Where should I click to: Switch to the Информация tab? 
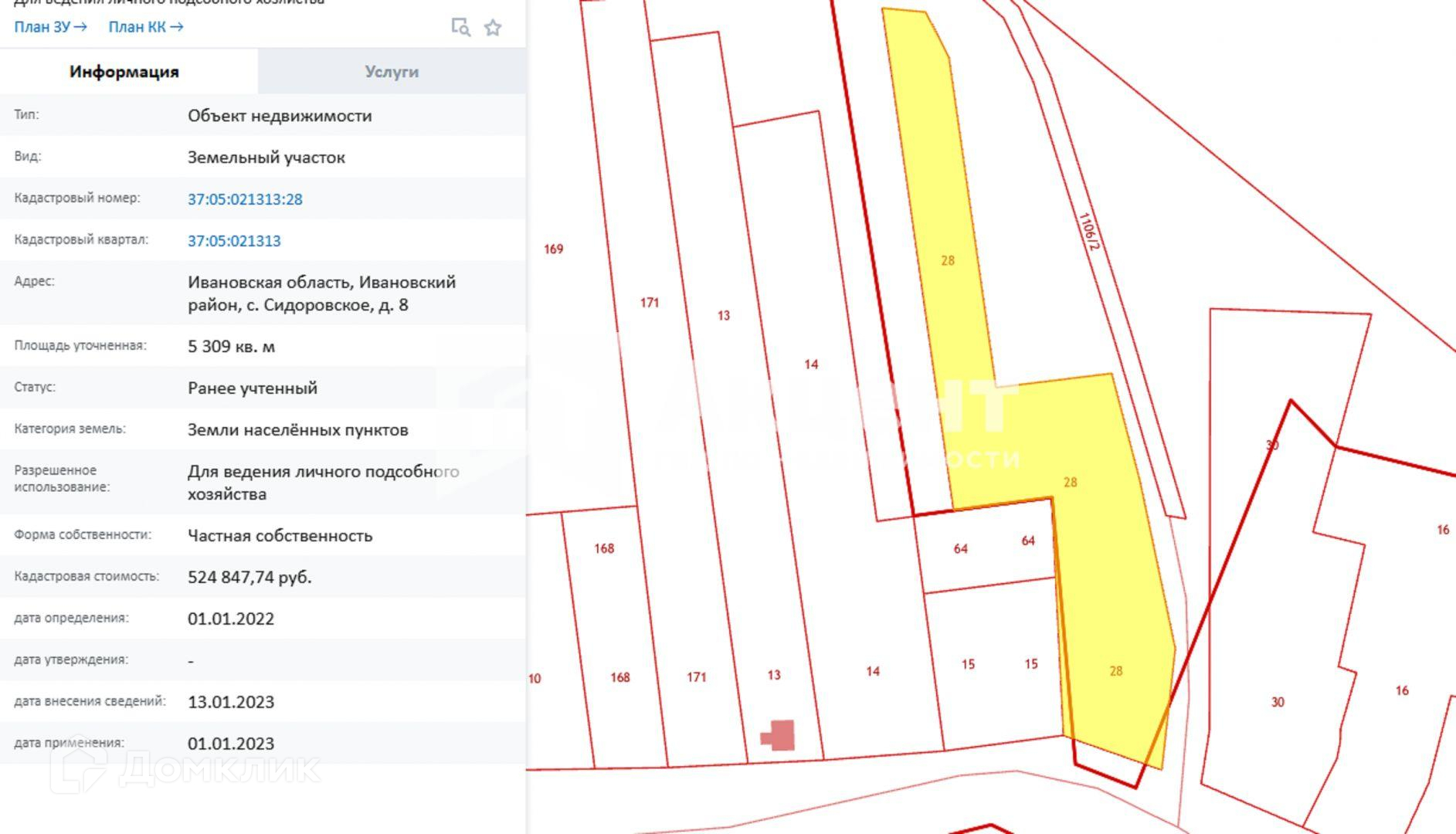coord(124,72)
